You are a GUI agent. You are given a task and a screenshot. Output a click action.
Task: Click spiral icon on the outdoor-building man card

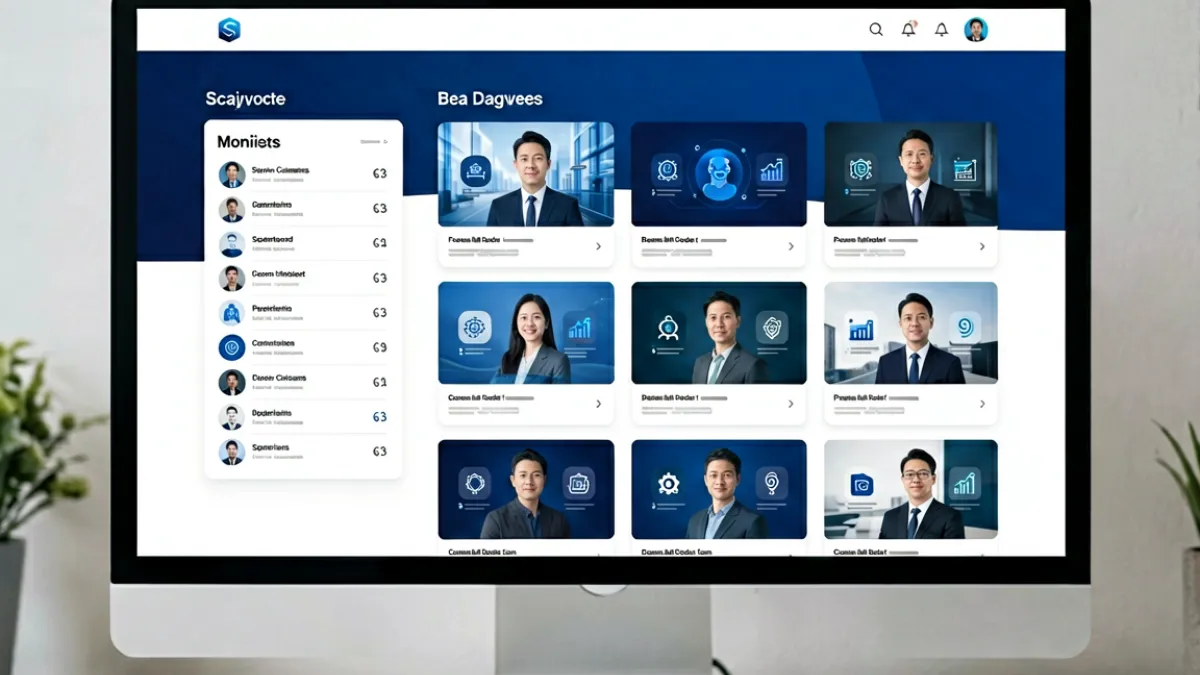(x=965, y=326)
